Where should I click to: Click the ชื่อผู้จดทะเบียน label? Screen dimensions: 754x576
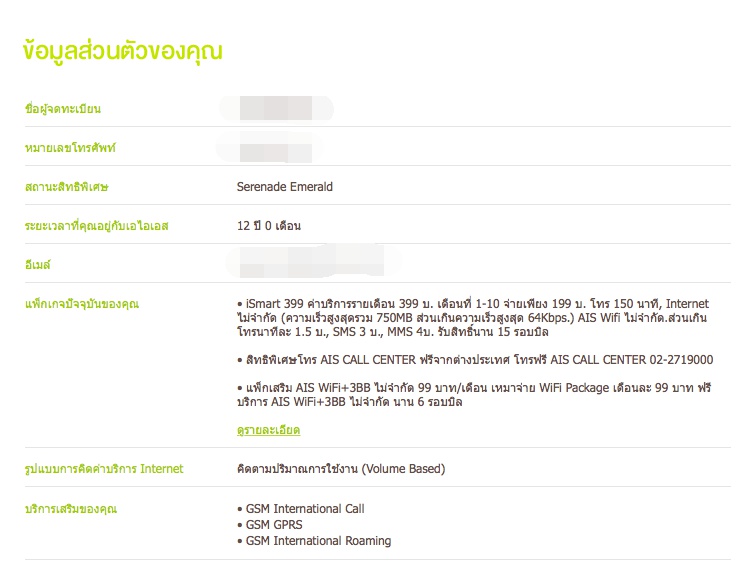(x=63, y=108)
